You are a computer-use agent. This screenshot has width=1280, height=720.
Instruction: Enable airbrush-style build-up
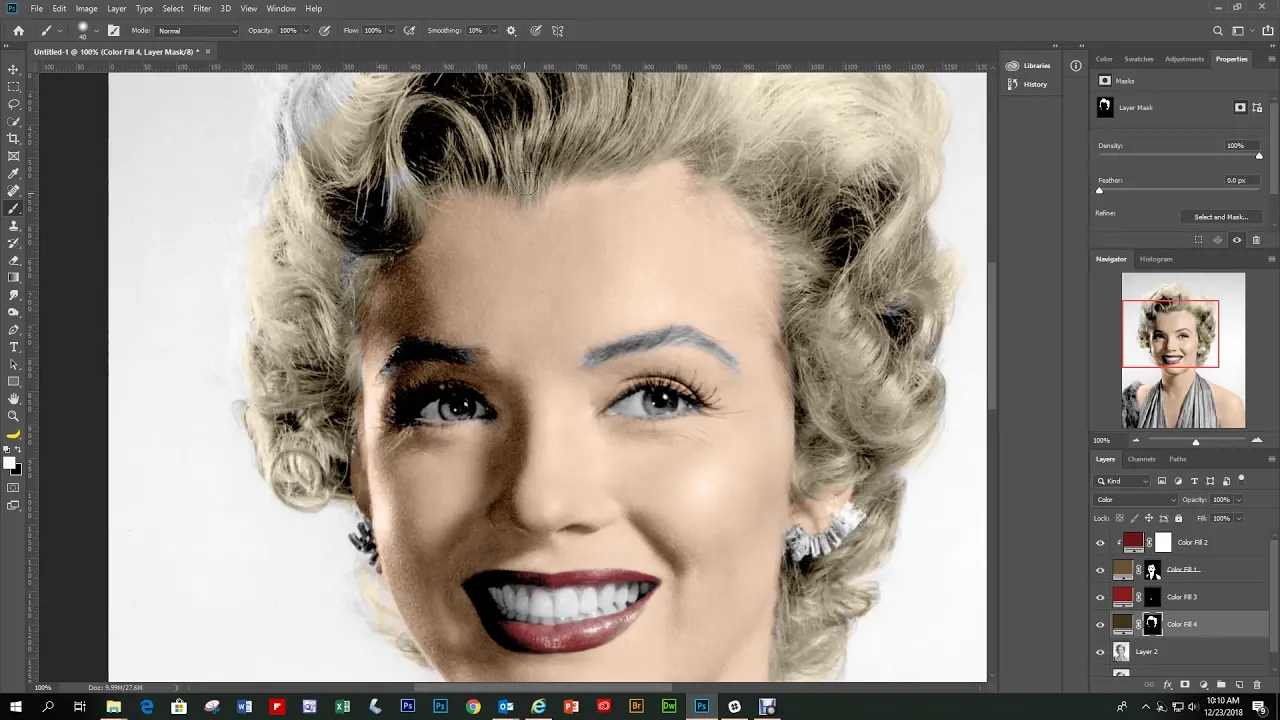point(409,31)
